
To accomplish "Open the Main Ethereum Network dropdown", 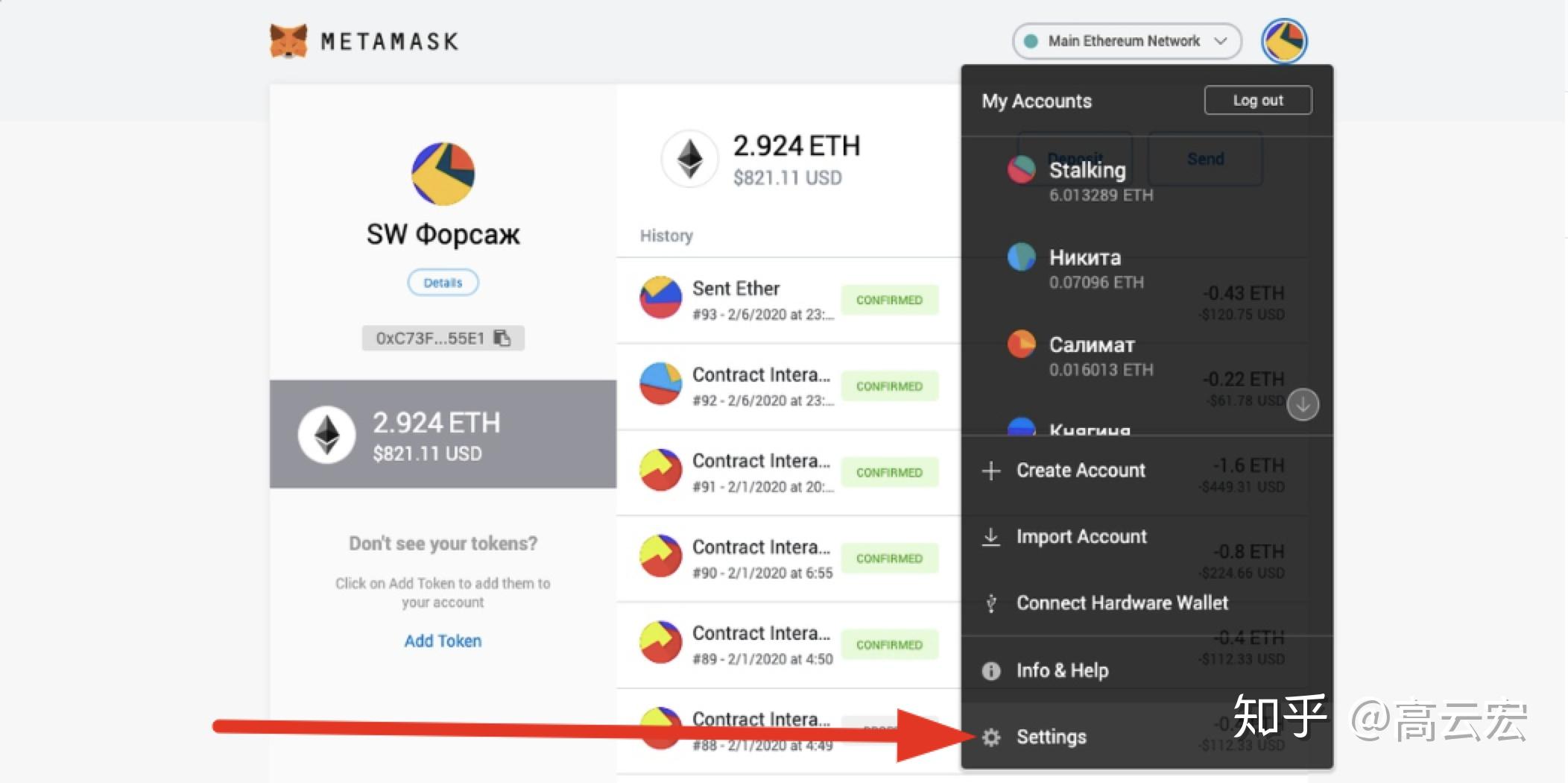I will (x=1127, y=41).
